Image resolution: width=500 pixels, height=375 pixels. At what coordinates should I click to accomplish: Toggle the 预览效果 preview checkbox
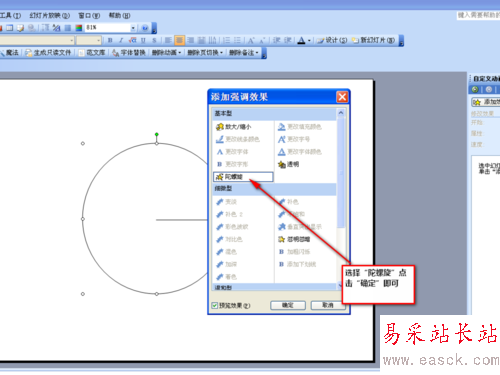point(215,305)
